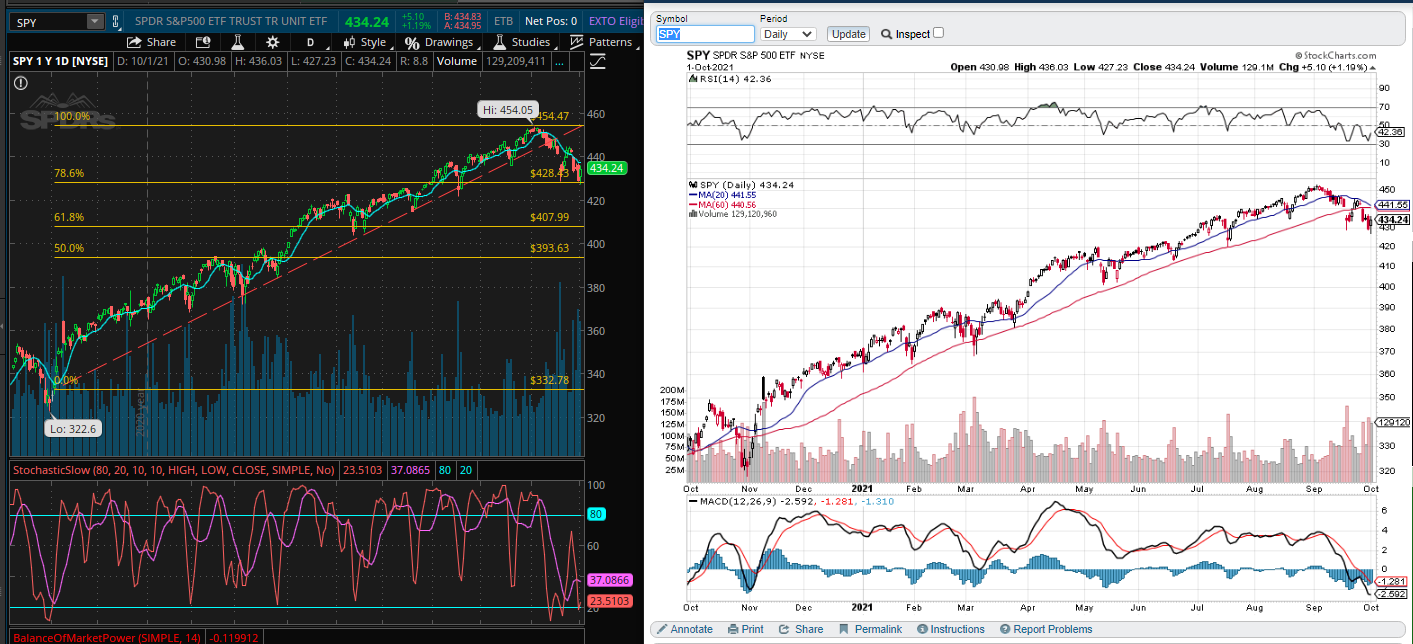Screen dimensions: 1413x644
Task: Click the Annotate pencil icon
Action: coord(660,629)
